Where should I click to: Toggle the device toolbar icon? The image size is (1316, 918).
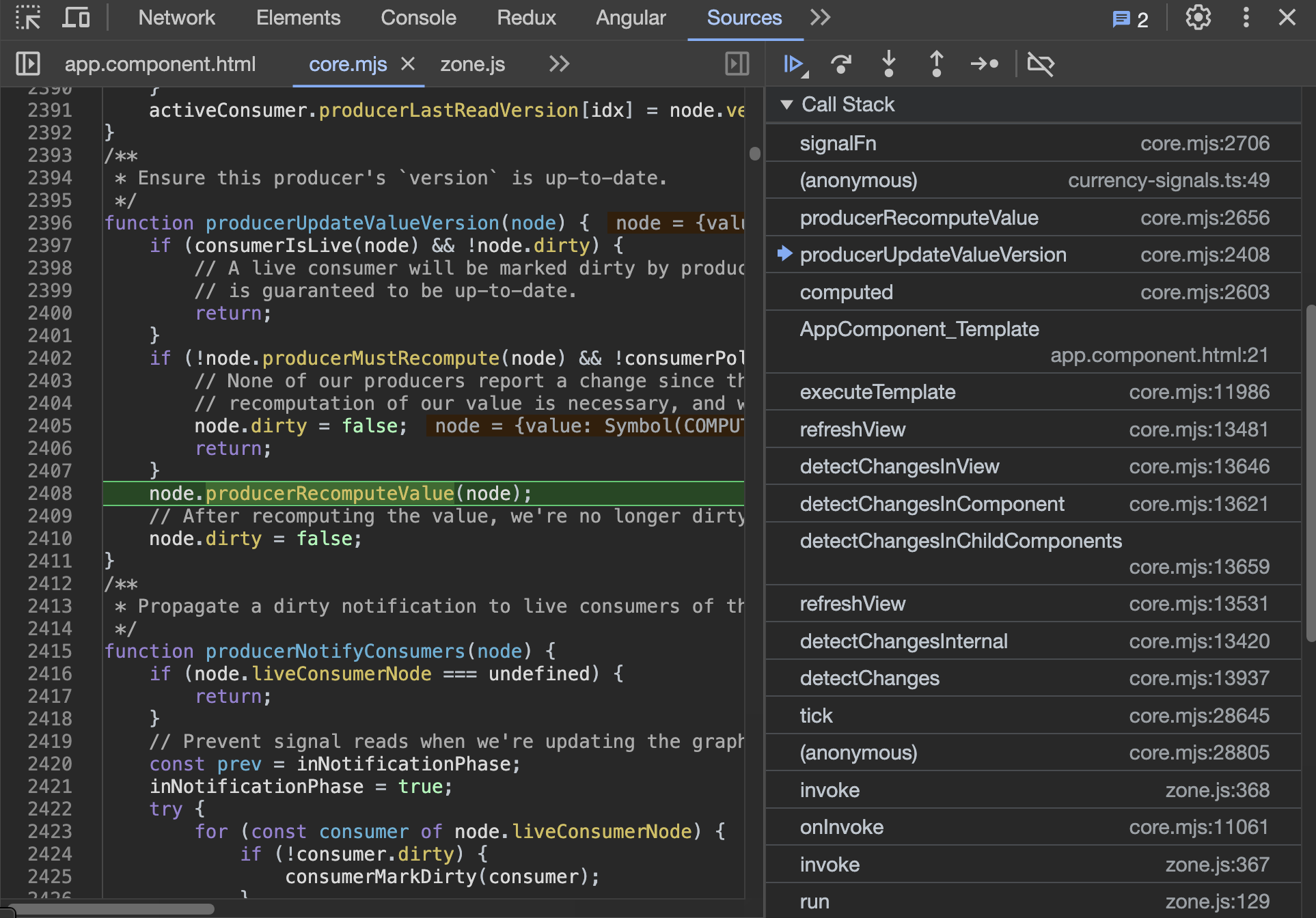tap(76, 18)
